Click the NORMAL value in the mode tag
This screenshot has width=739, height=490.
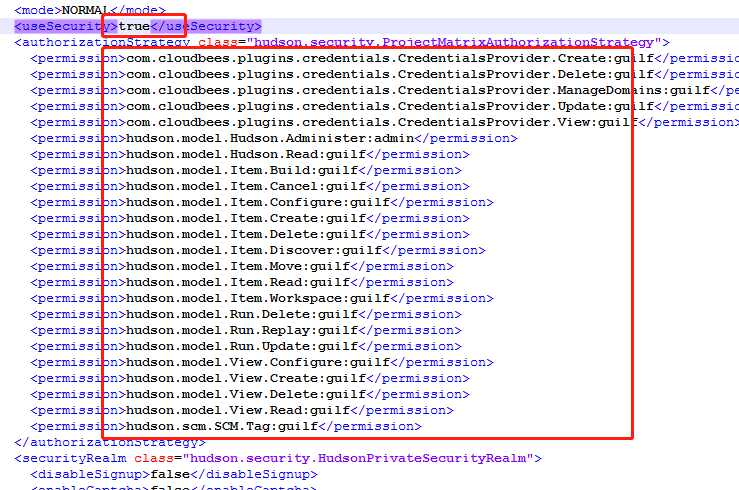point(86,10)
